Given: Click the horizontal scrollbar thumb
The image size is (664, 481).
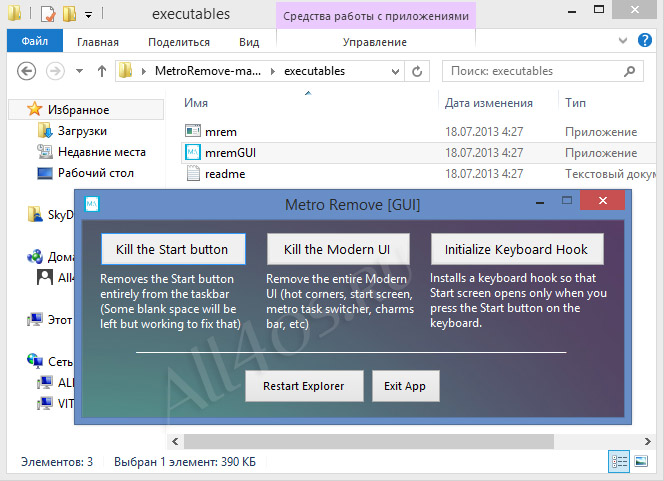Looking at the screenshot, I should pos(368,442).
